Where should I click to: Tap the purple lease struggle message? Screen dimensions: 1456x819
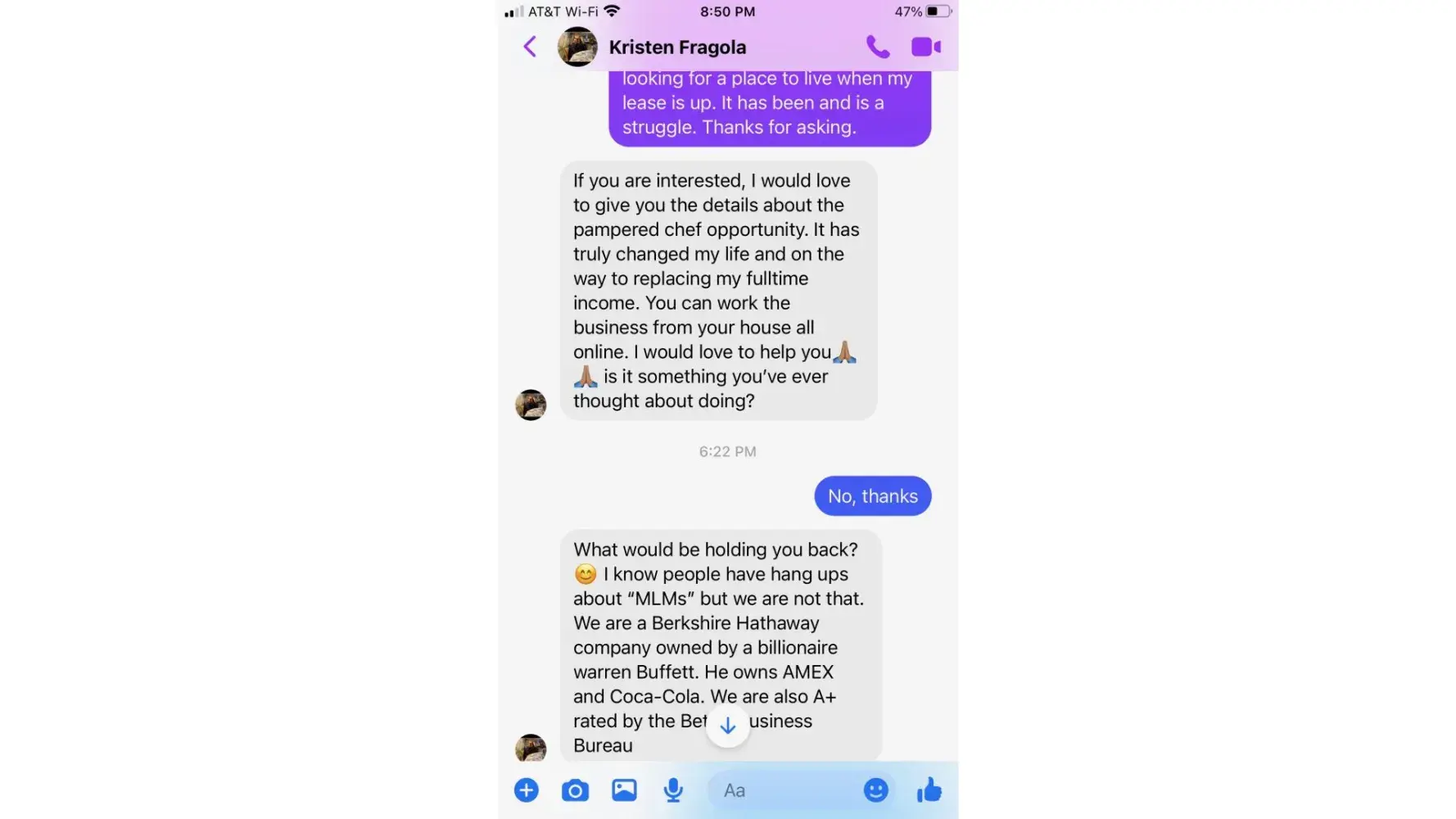click(x=770, y=108)
